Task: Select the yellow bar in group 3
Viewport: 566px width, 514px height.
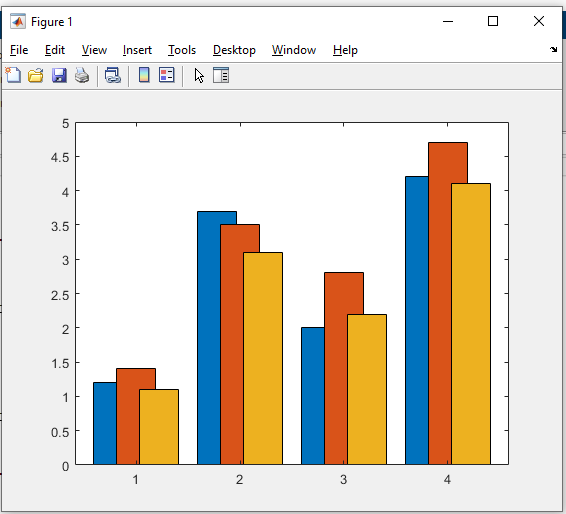Action: [x=367, y=389]
